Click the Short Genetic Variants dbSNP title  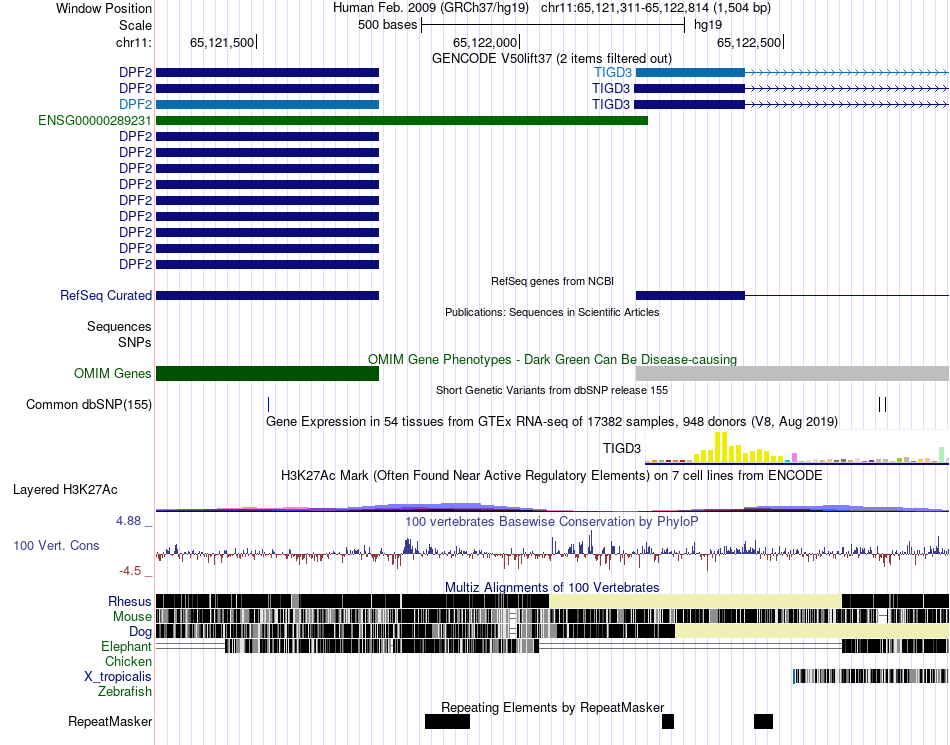(x=552, y=390)
